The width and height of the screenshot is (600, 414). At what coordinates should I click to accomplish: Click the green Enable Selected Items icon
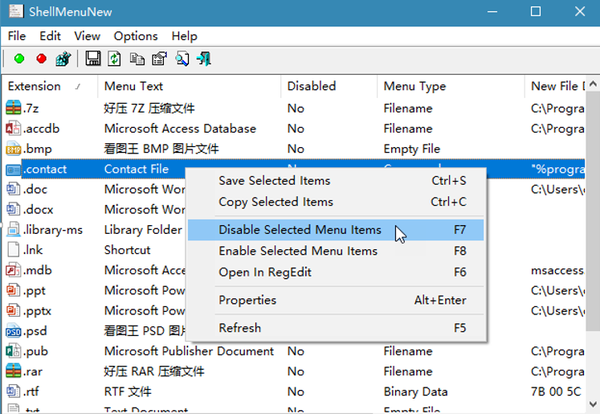tap(19, 59)
